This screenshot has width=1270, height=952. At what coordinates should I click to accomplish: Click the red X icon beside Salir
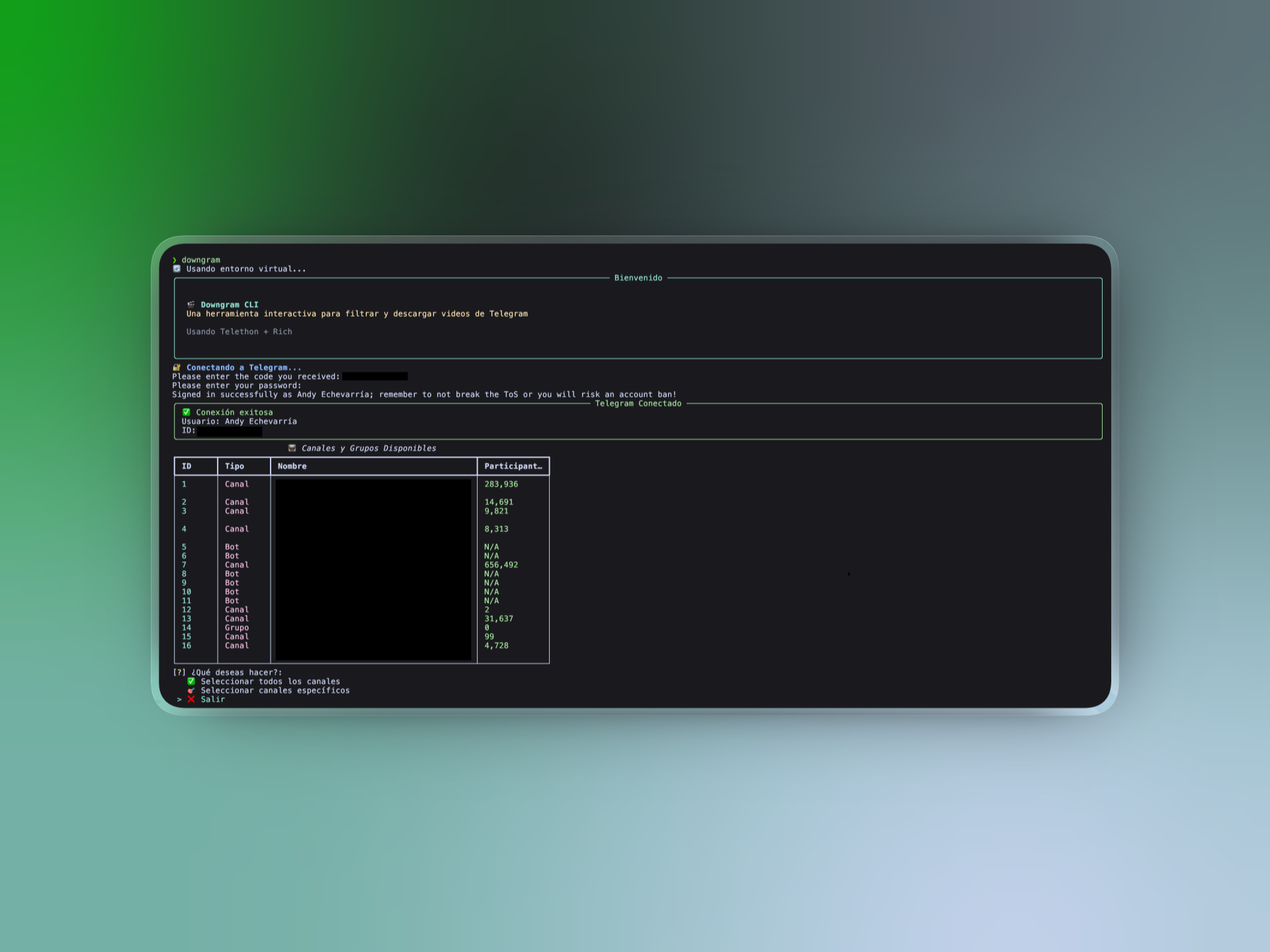(191, 699)
